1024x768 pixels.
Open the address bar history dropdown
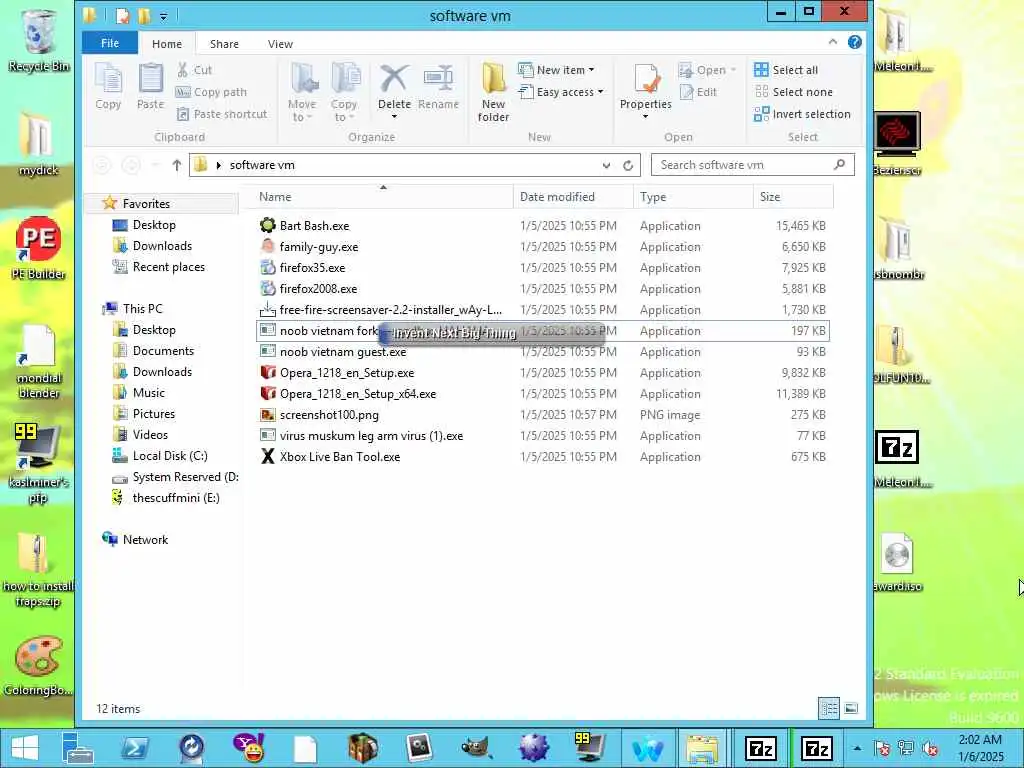[606, 165]
